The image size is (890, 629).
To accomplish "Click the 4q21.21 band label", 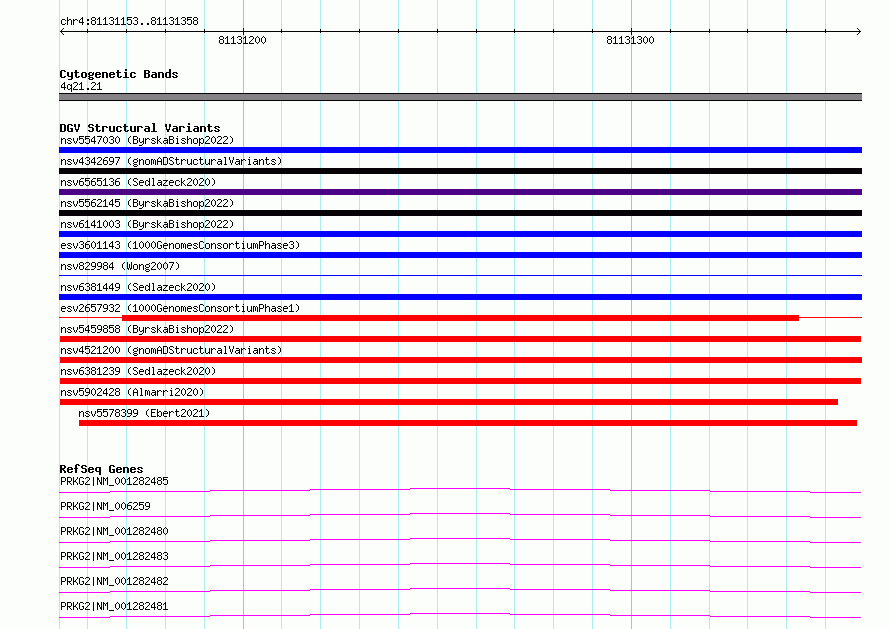I will (81, 86).
